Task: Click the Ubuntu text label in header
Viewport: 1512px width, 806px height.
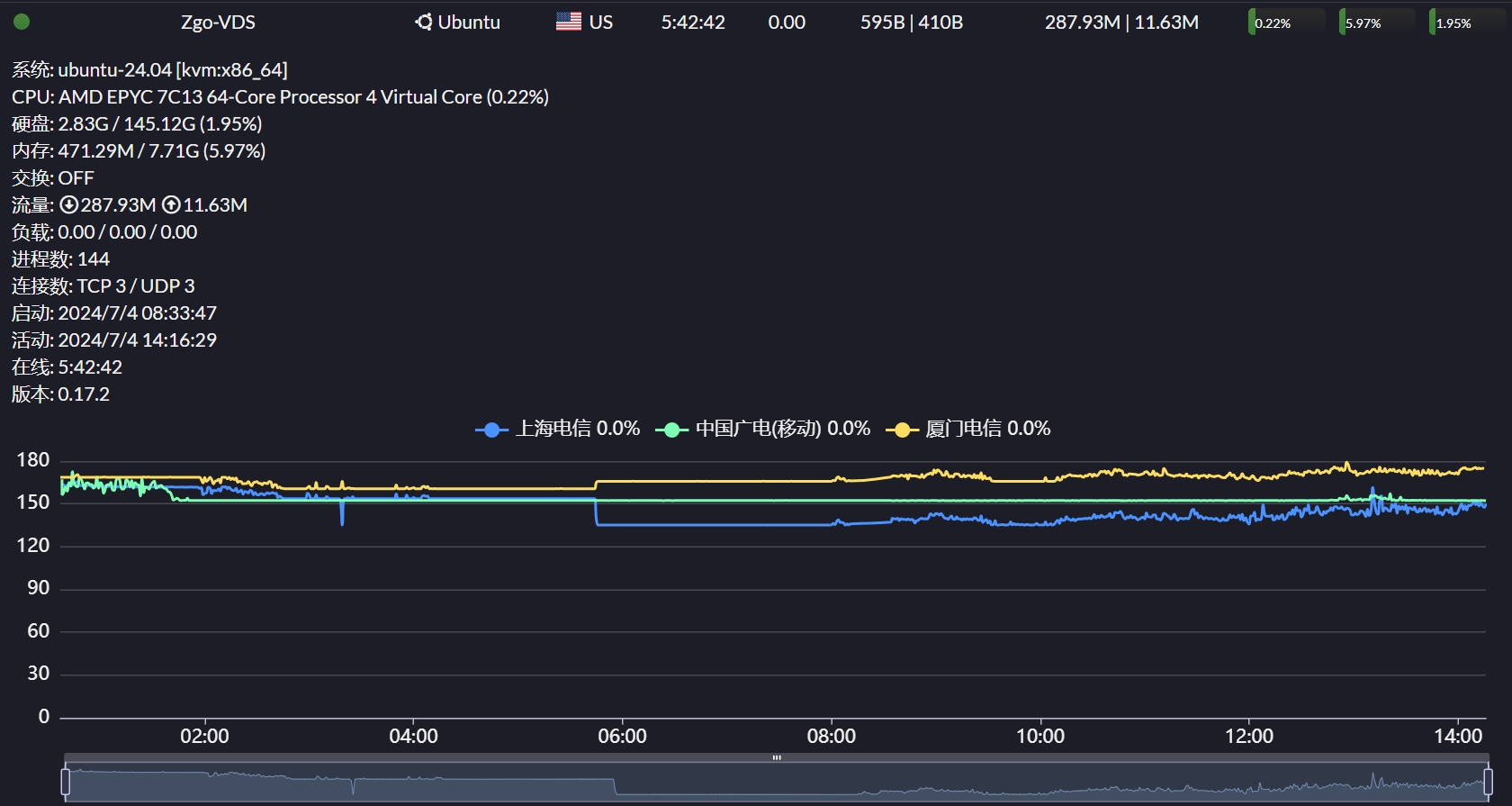Action: pos(469,23)
